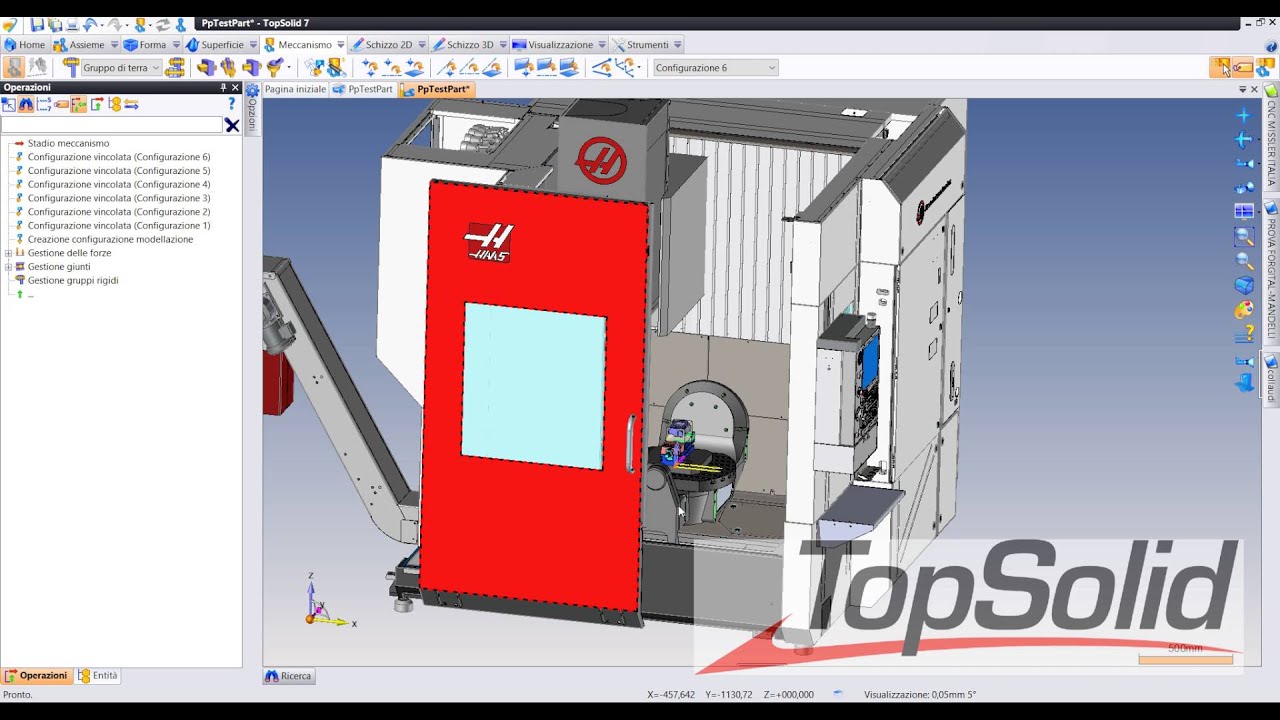1280x720 pixels.
Task: Click the blue cube render mode icon
Action: (1244, 286)
